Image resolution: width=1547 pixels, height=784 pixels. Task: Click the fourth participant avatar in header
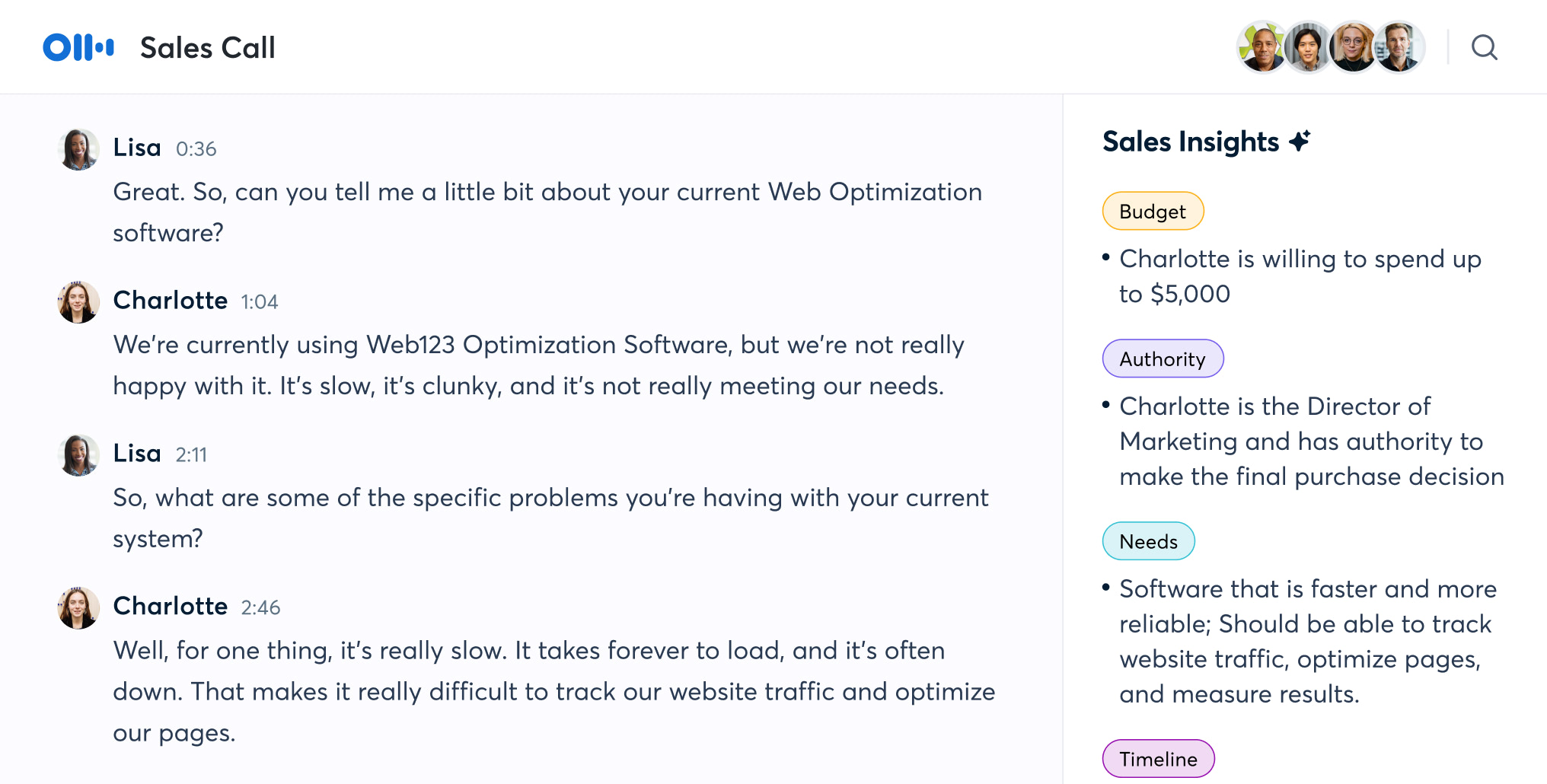point(1399,47)
